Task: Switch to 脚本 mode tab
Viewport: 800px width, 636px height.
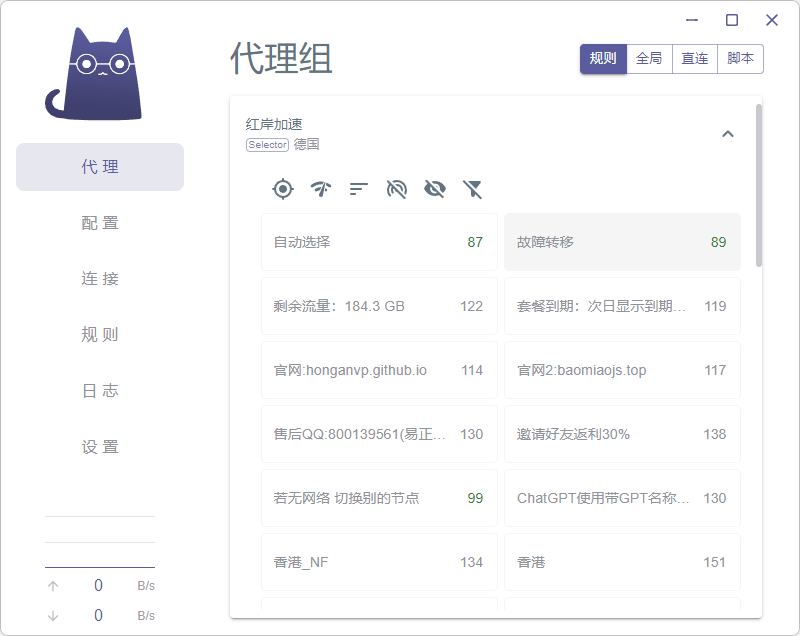Action: coord(740,59)
